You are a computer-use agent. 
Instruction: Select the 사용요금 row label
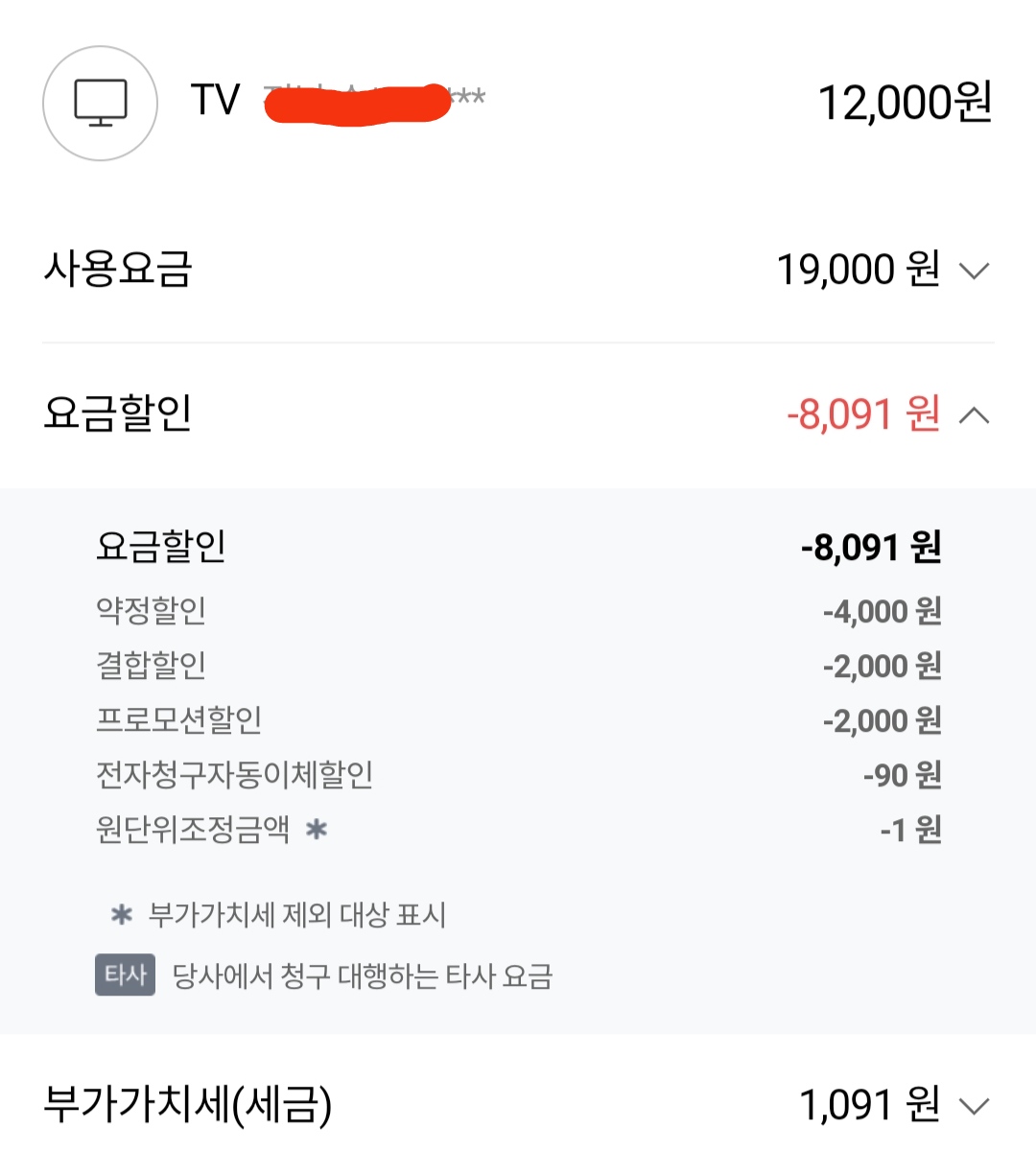pos(118,269)
